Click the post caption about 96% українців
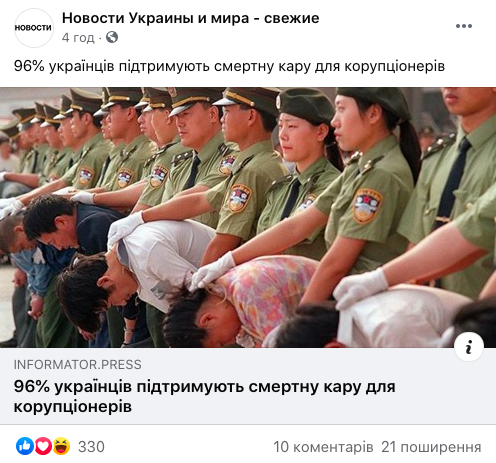The image size is (496, 463). 229,66
